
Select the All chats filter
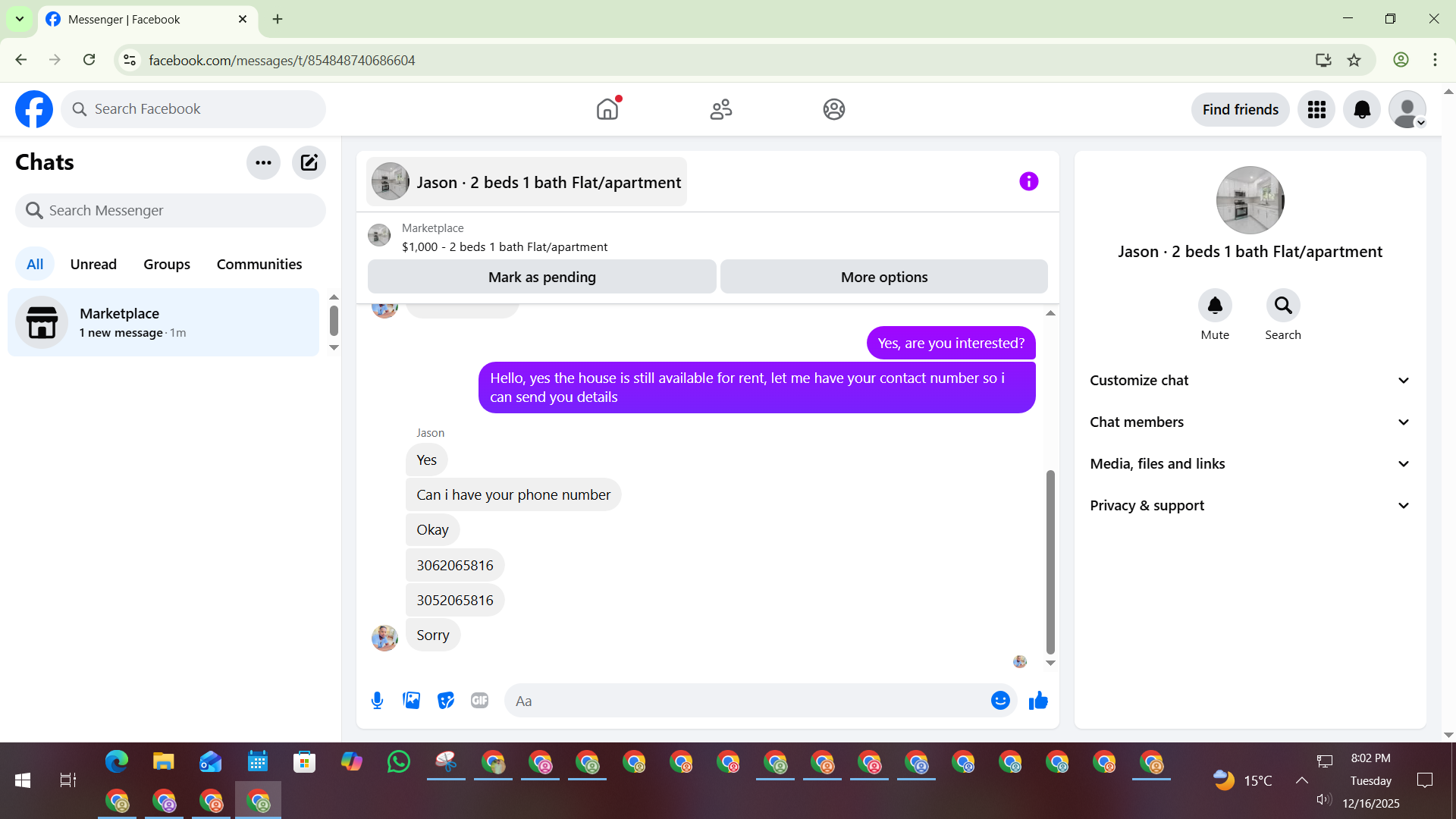click(x=35, y=264)
